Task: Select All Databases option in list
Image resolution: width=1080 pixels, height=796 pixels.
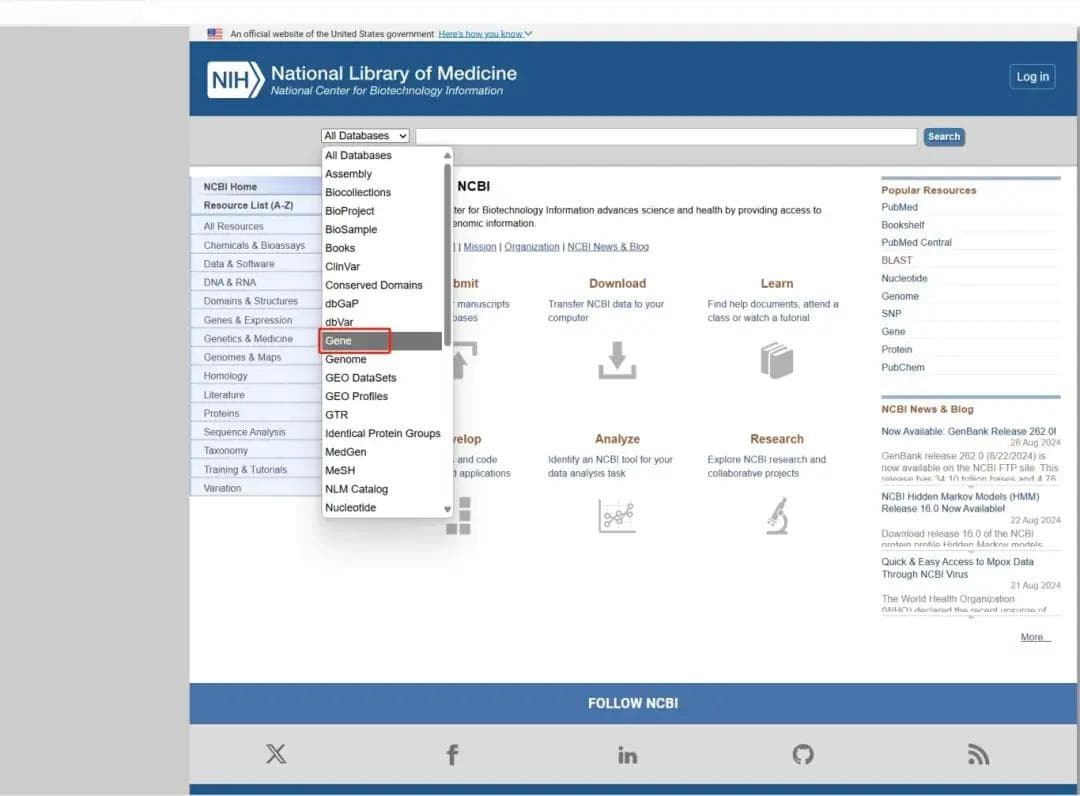Action: pos(382,156)
